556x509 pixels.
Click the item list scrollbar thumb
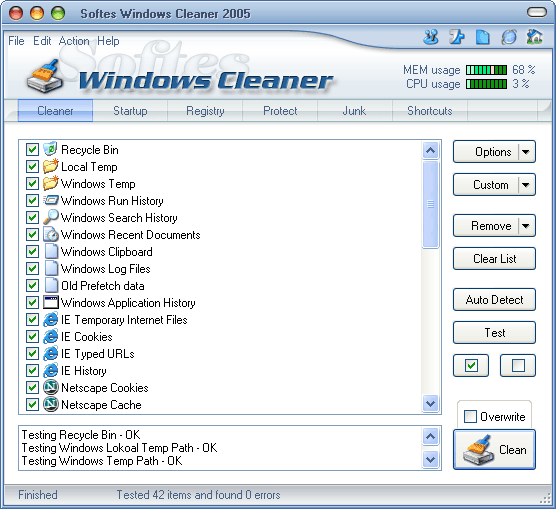(x=430, y=204)
